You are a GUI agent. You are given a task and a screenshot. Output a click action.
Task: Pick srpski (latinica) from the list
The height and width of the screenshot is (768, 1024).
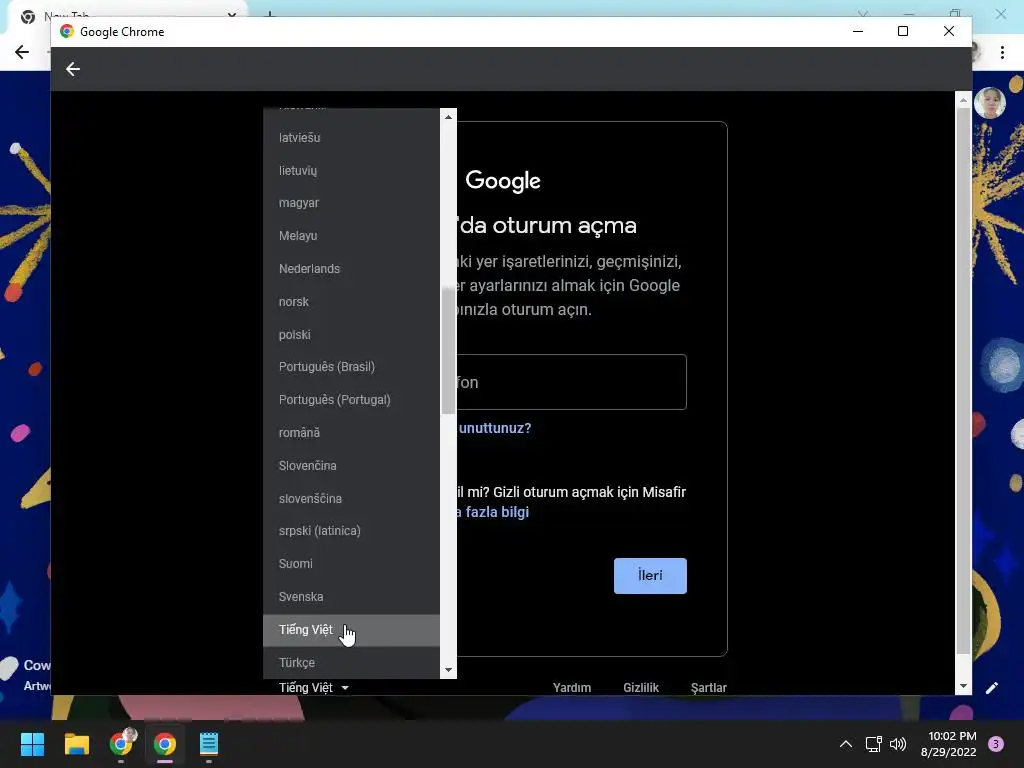(x=351, y=531)
